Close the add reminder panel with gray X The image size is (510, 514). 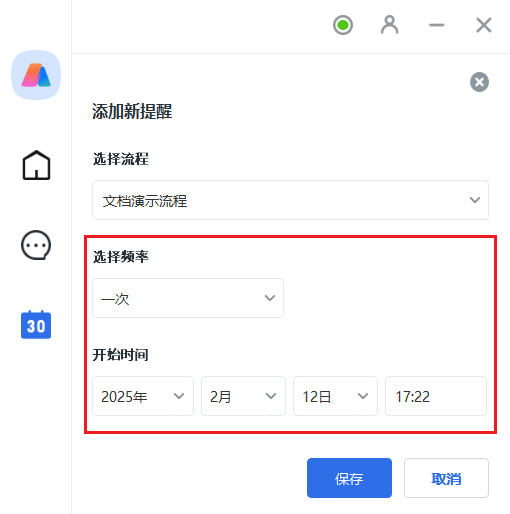click(479, 82)
